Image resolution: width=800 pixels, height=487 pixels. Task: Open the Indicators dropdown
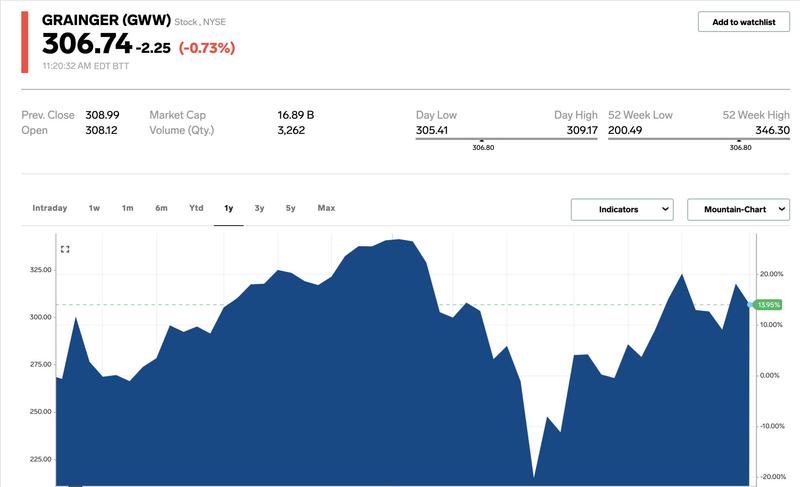coord(623,209)
